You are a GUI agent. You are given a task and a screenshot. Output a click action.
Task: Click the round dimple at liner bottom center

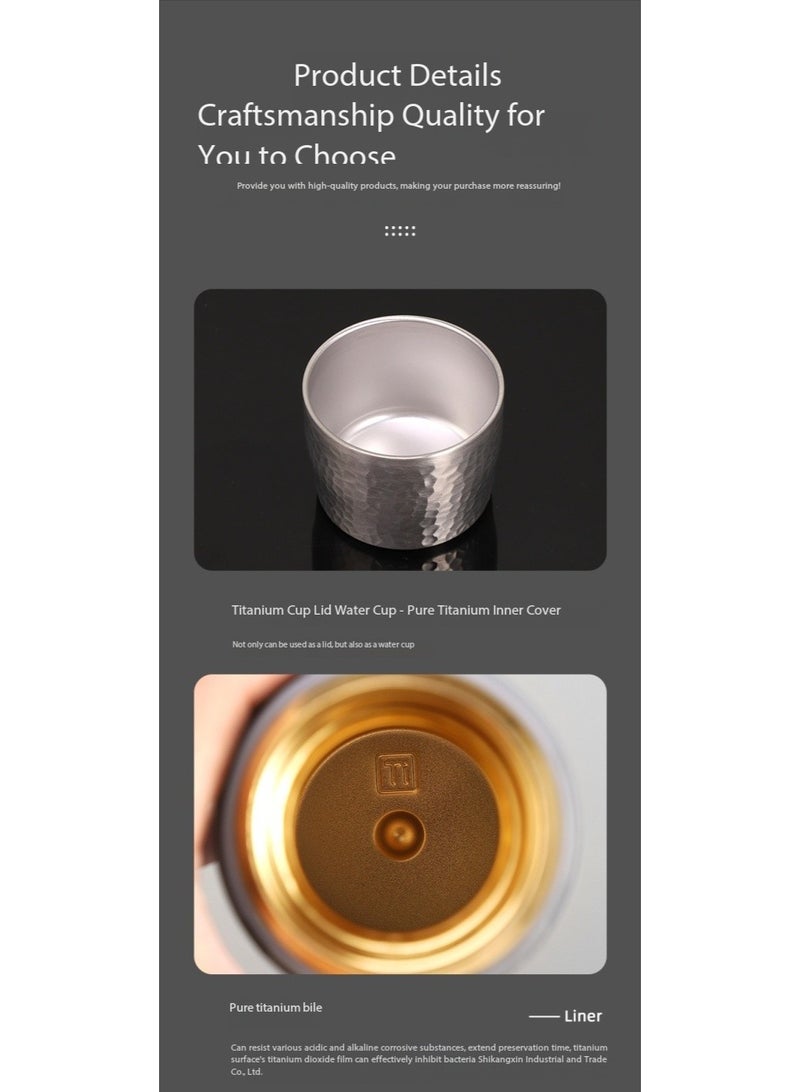399,834
